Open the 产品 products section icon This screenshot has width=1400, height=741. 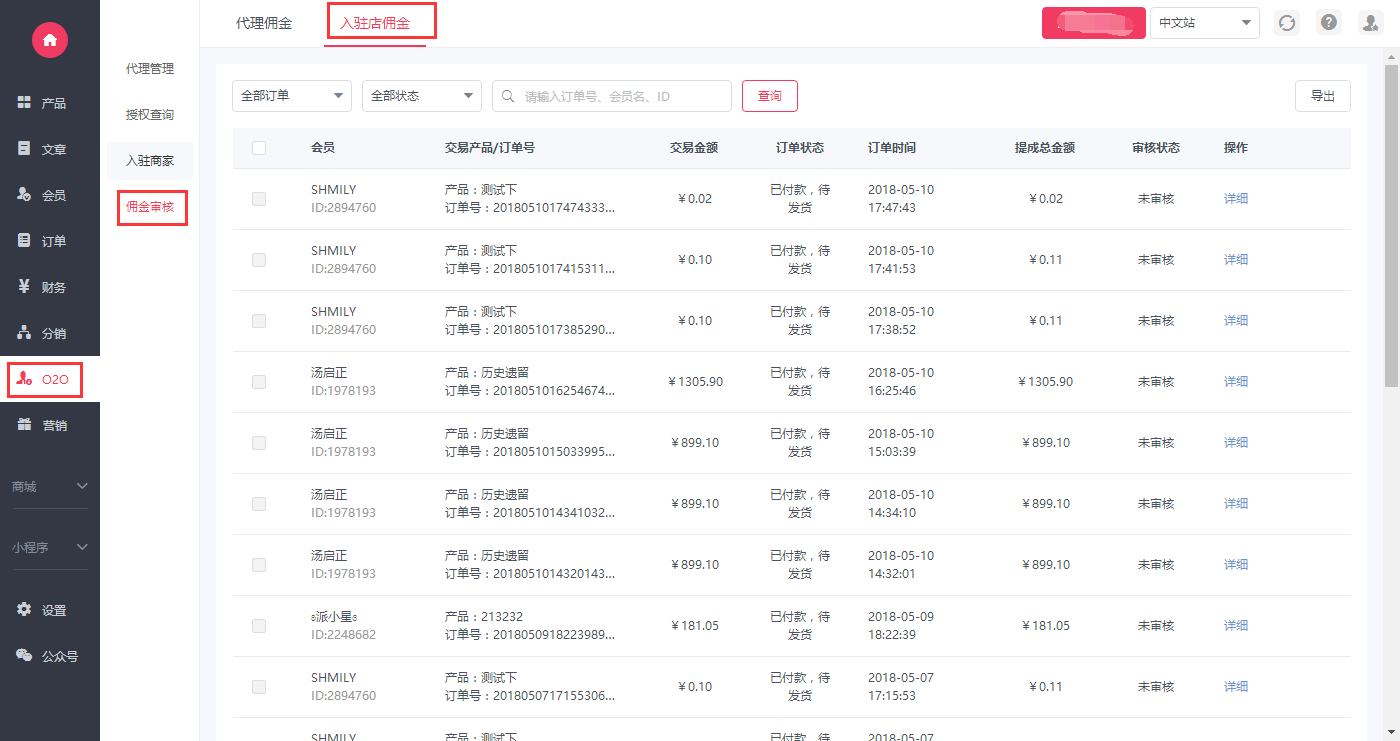25,103
